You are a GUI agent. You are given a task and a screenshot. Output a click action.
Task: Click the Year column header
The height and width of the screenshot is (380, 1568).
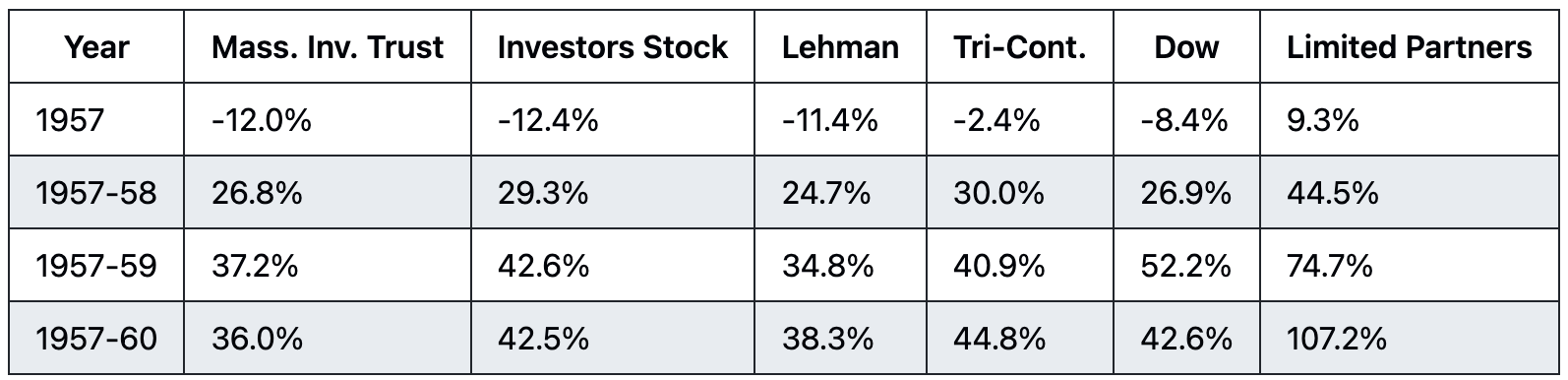(x=96, y=47)
